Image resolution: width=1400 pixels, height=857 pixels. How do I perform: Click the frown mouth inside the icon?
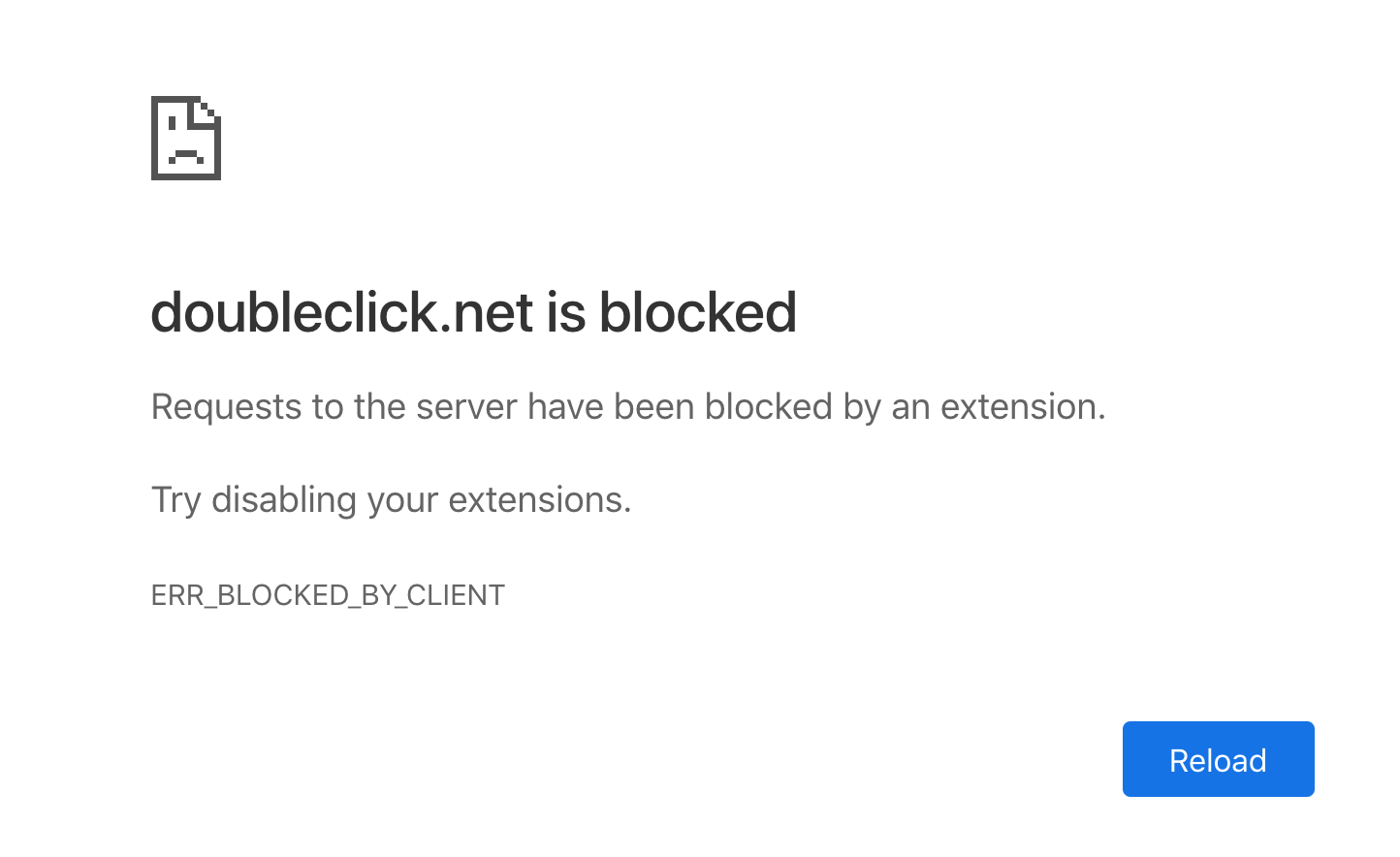click(x=186, y=153)
